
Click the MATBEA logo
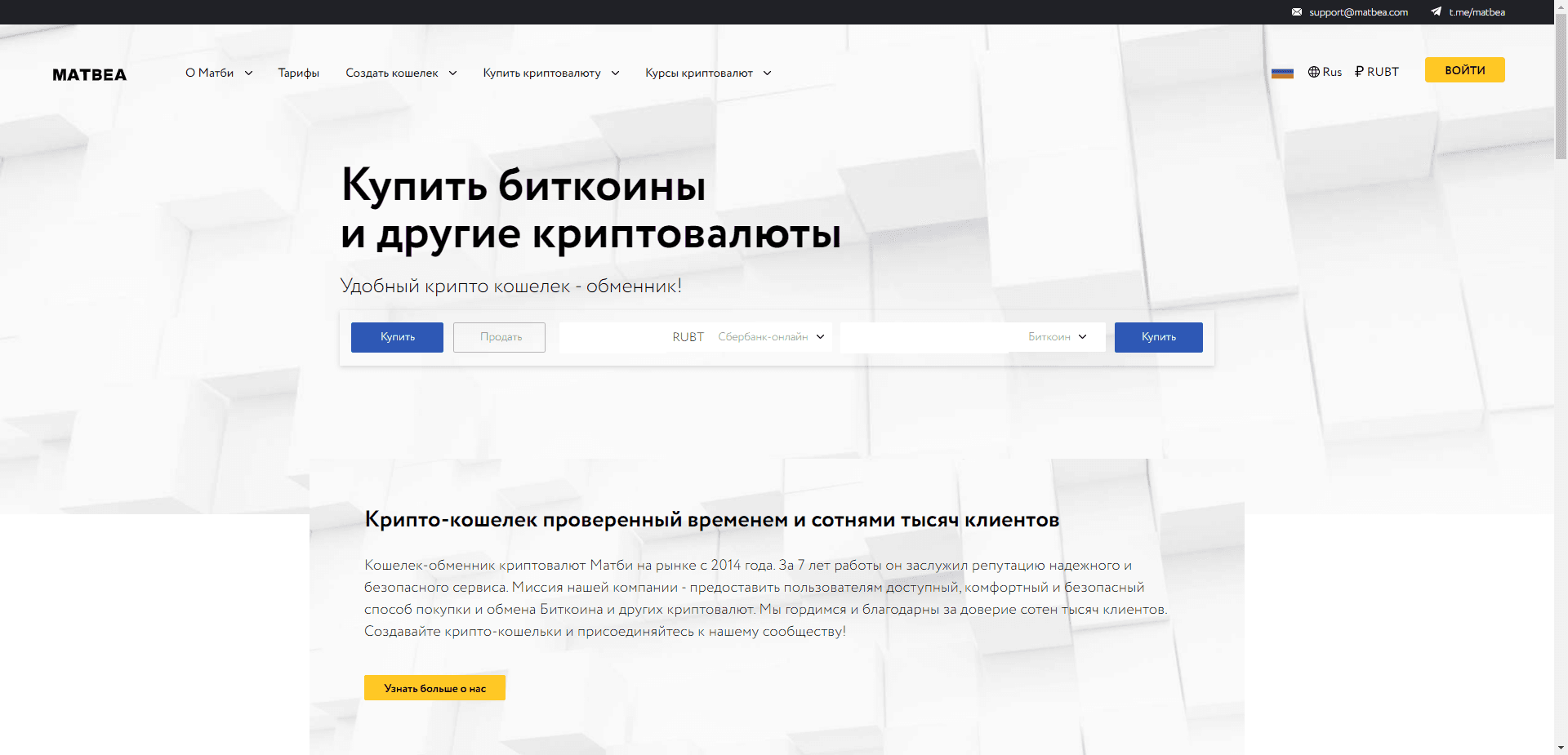(89, 74)
